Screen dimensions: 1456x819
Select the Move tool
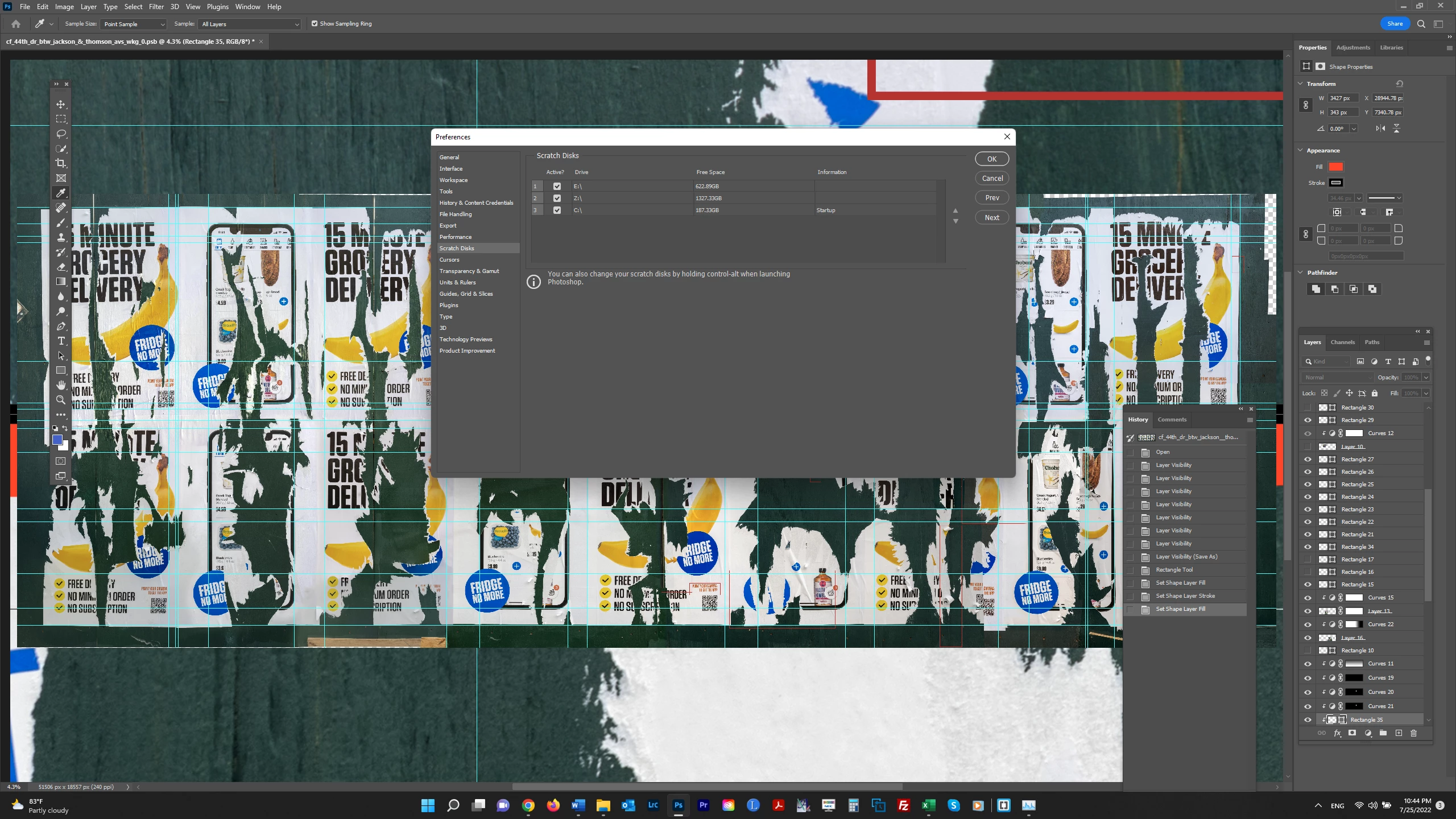pyautogui.click(x=61, y=105)
